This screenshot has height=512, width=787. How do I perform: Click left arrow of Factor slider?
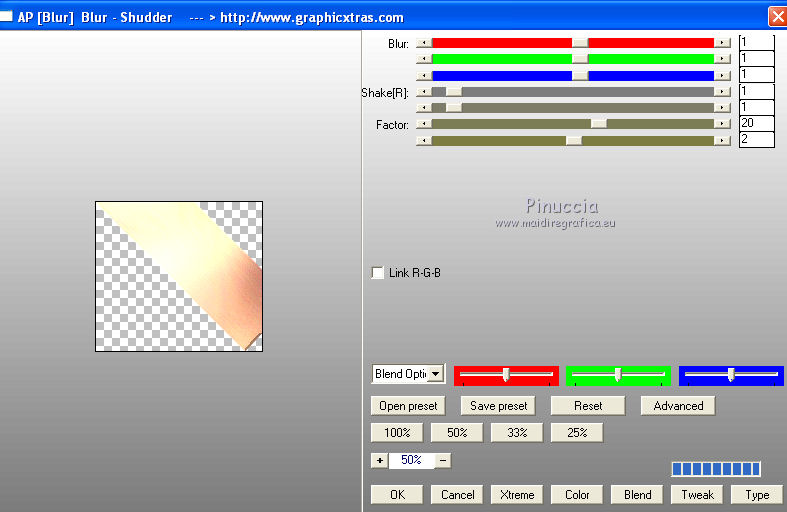(424, 123)
